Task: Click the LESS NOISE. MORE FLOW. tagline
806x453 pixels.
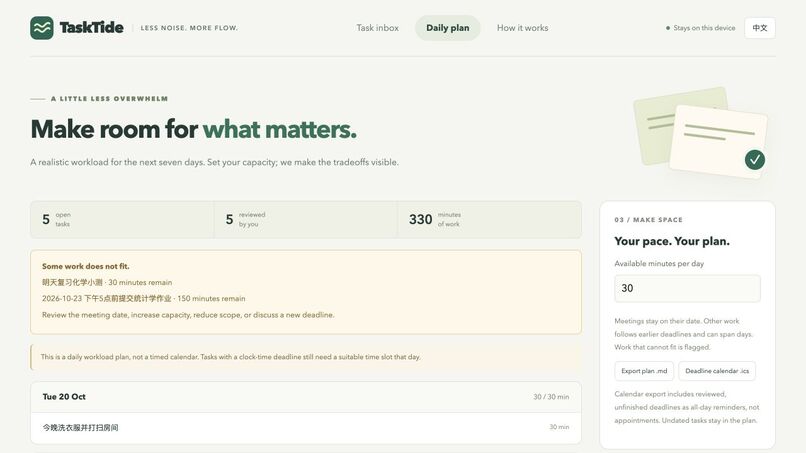Action: tap(189, 28)
